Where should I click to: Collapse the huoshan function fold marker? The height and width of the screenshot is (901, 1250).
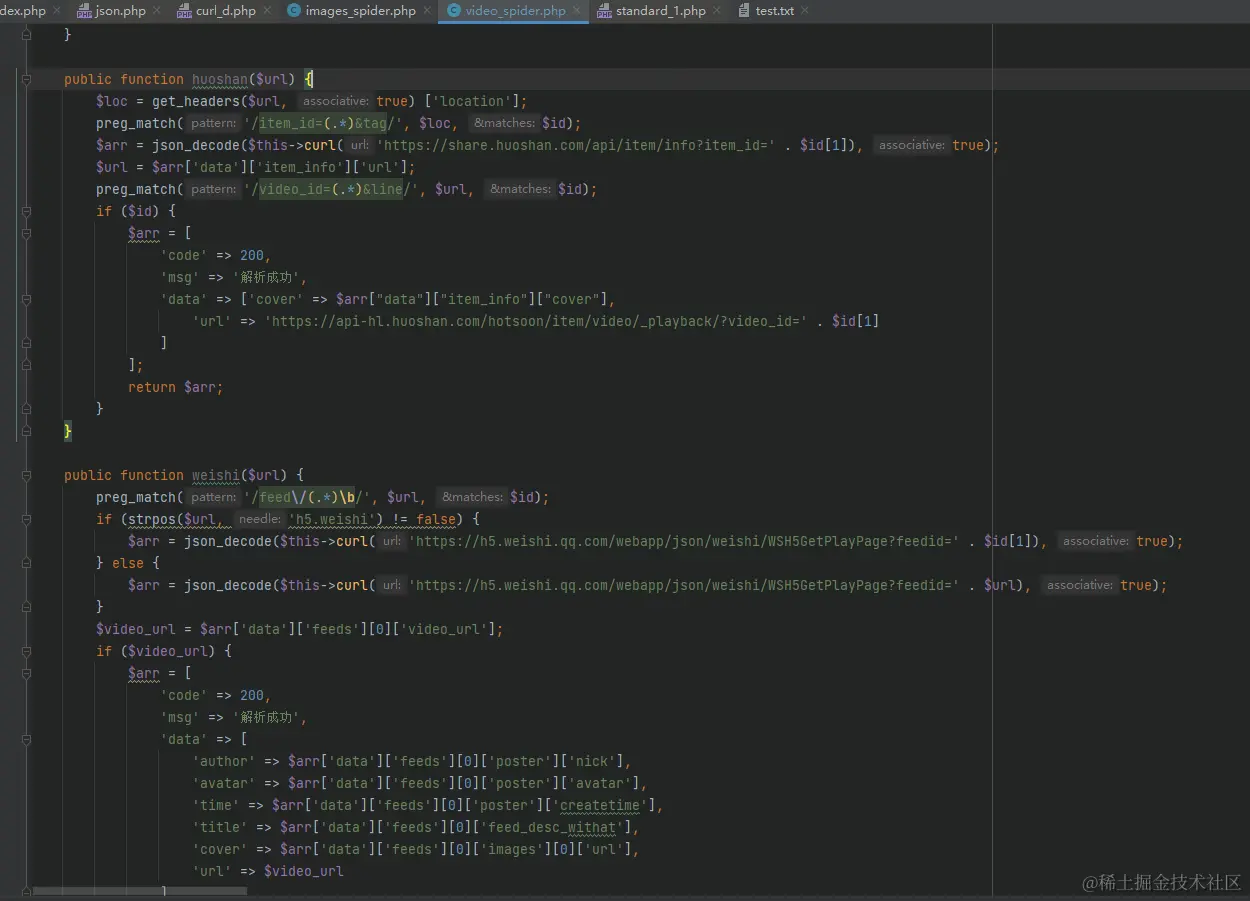(26, 79)
